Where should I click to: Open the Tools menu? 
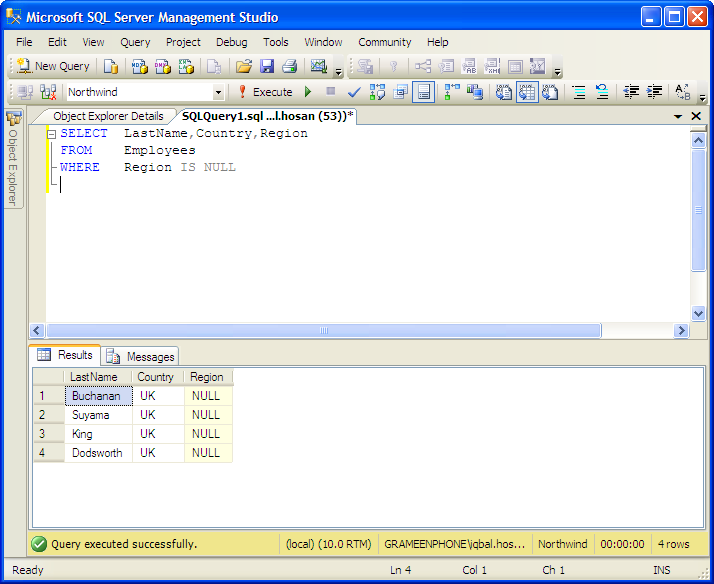coord(276,42)
